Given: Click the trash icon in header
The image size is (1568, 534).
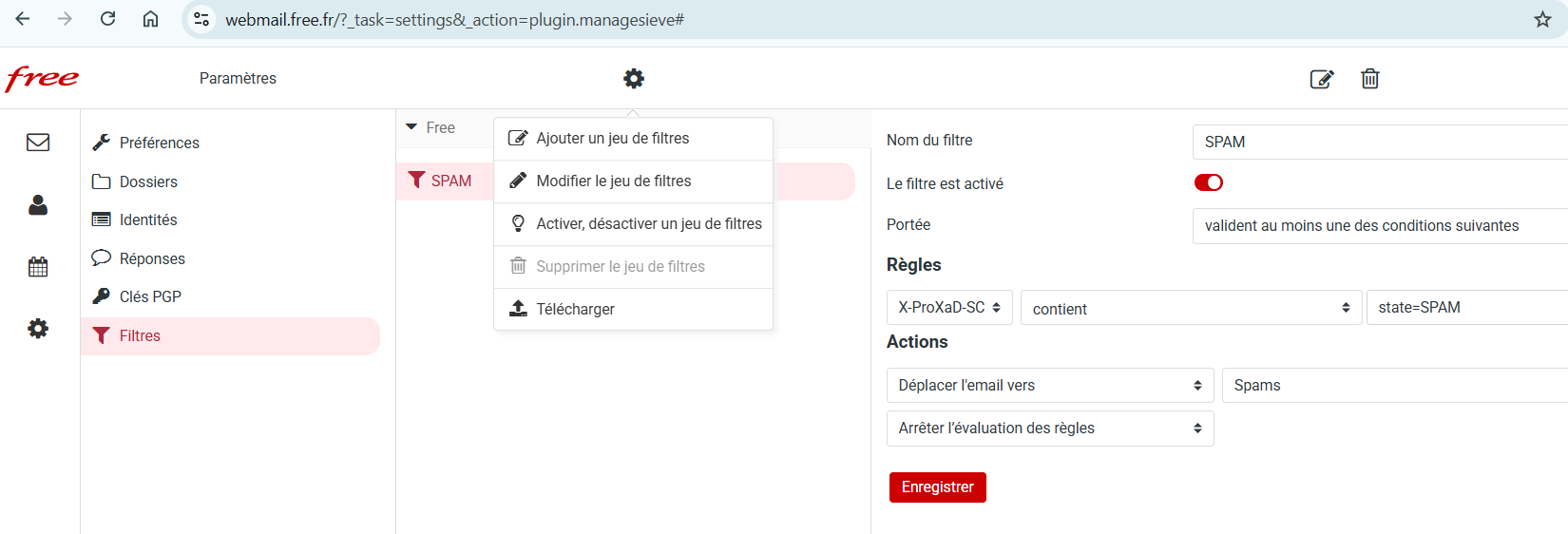Looking at the screenshot, I should [x=1370, y=79].
